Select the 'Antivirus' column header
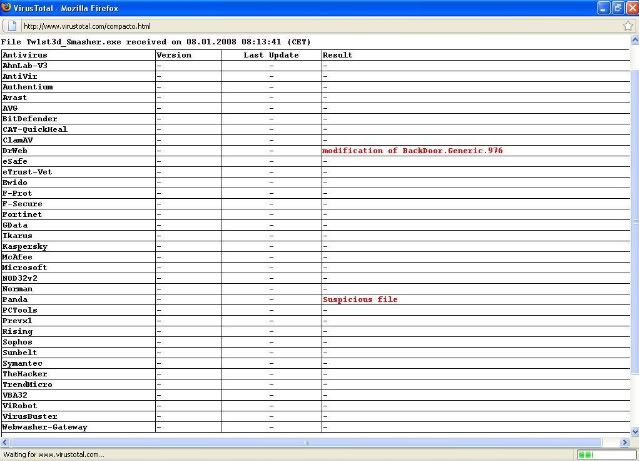This screenshot has width=639, height=461. (x=25, y=55)
